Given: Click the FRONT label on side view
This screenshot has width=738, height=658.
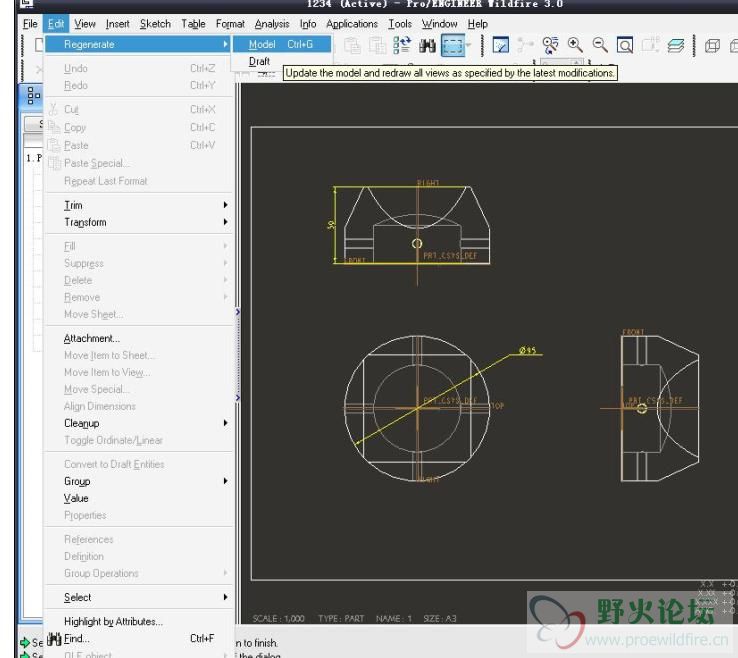Looking at the screenshot, I should [x=633, y=332].
